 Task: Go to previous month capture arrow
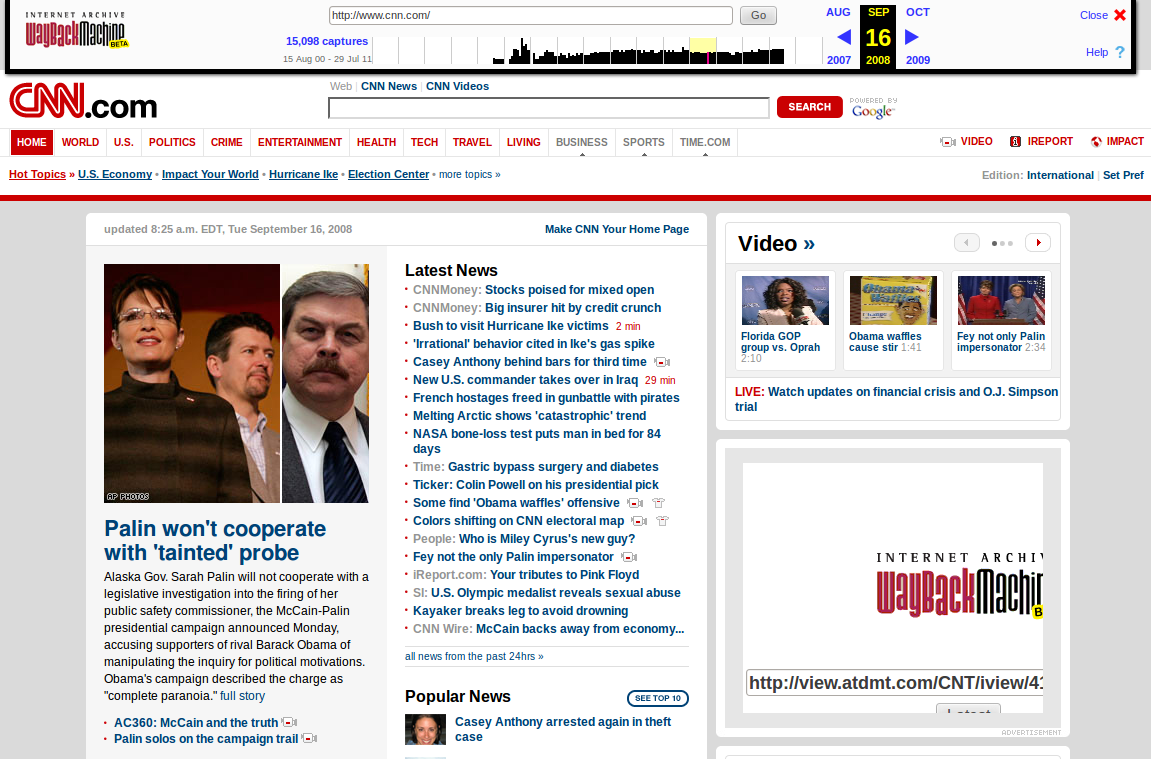pyautogui.click(x=844, y=37)
